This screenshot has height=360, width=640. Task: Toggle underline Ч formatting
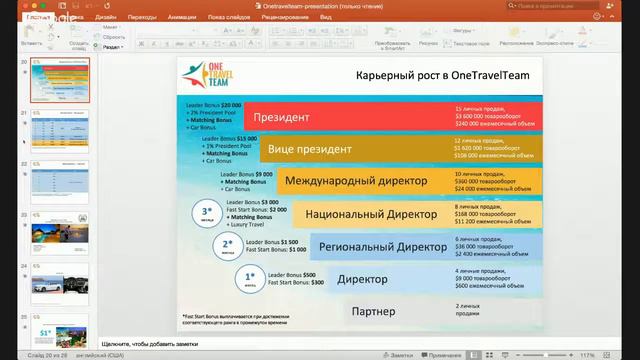click(x=167, y=44)
